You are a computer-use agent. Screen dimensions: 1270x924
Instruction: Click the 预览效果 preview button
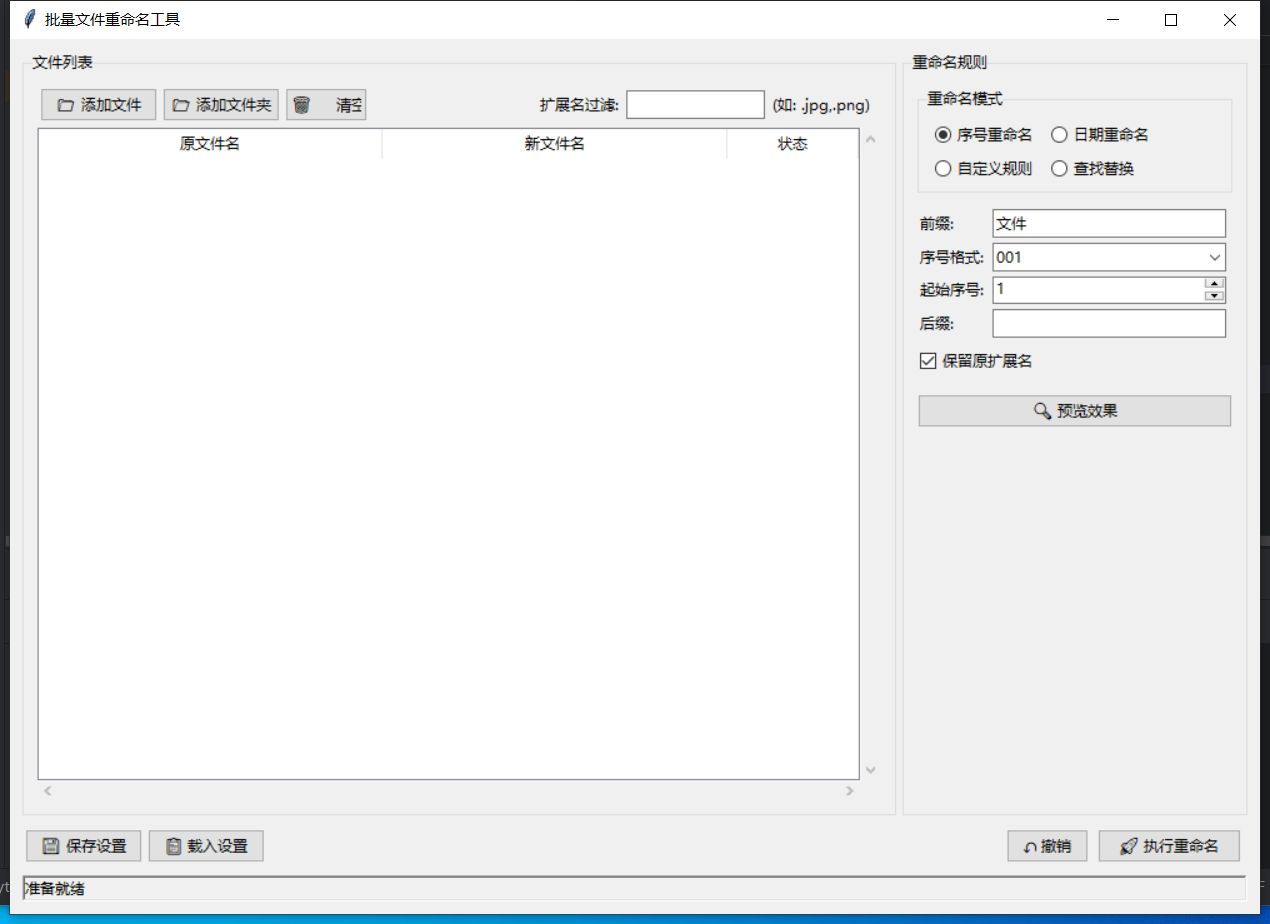[1075, 411]
